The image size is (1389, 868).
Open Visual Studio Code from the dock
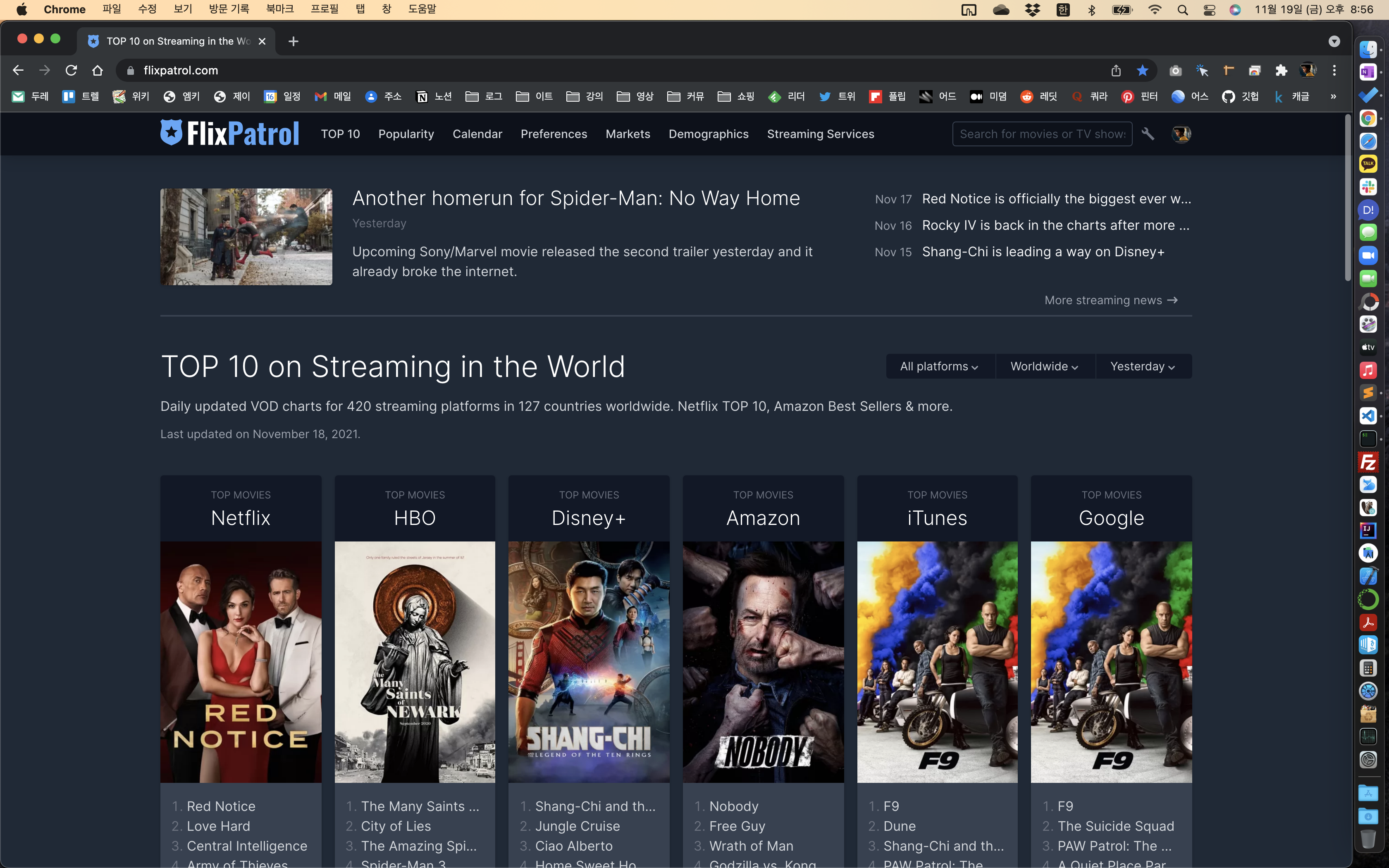tap(1368, 416)
